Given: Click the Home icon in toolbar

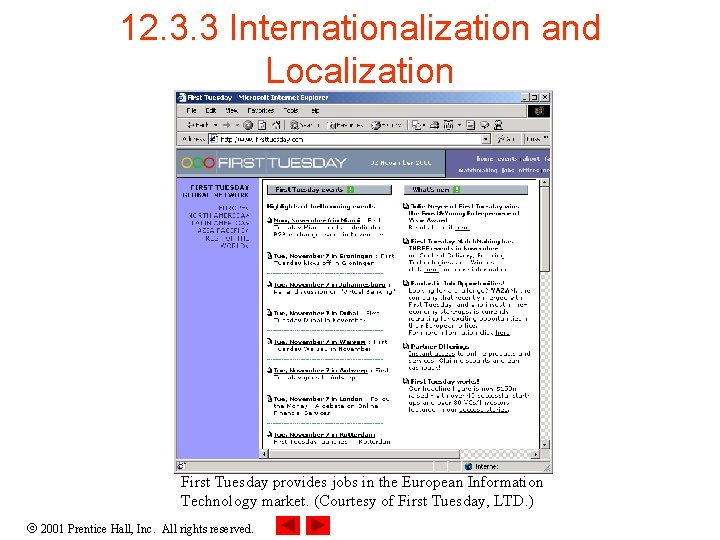Looking at the screenshot, I should click(x=276, y=125).
